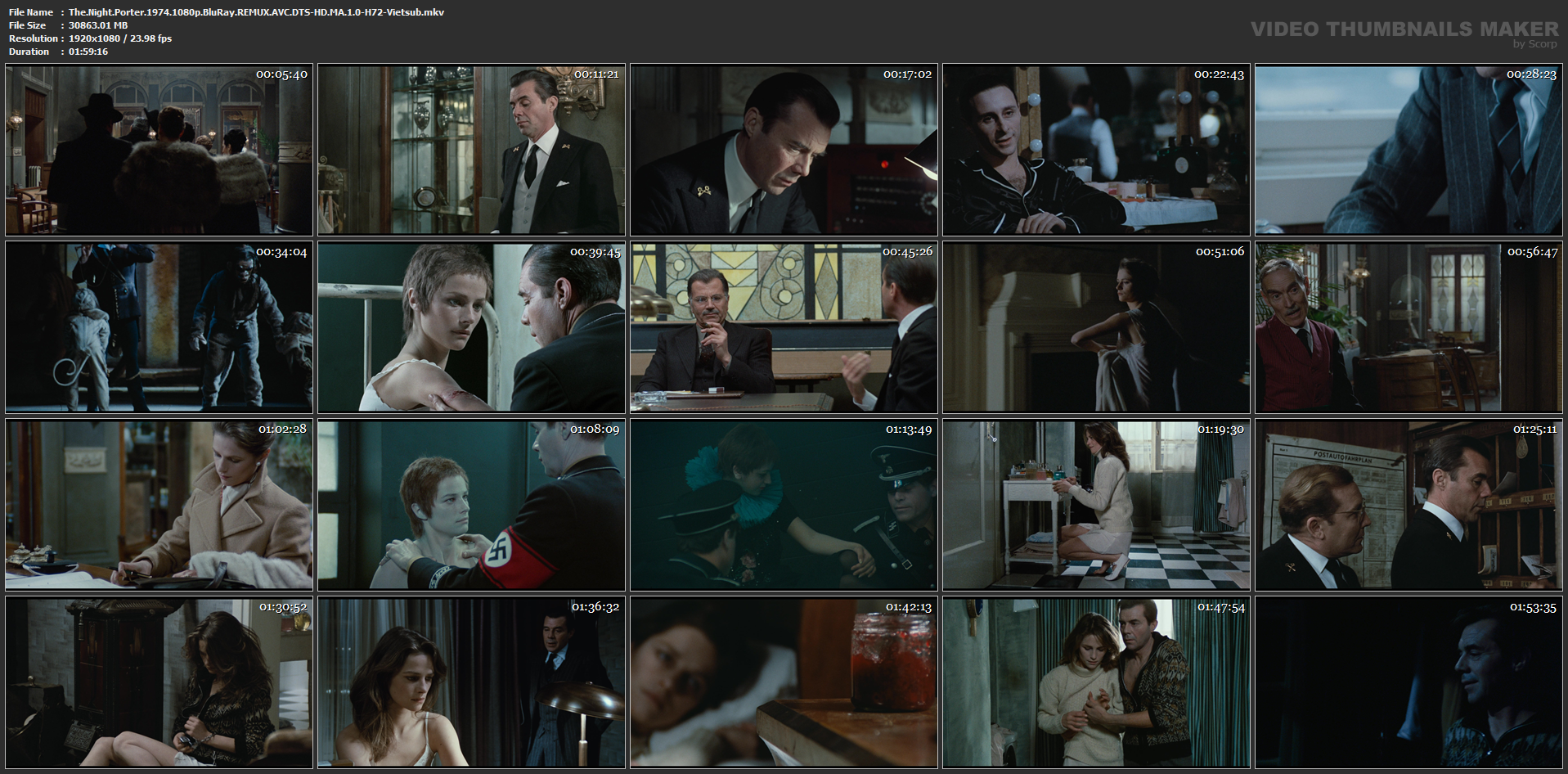Open the thumbnail at 01:19:30
The height and width of the screenshot is (774, 1568).
pos(1096,506)
